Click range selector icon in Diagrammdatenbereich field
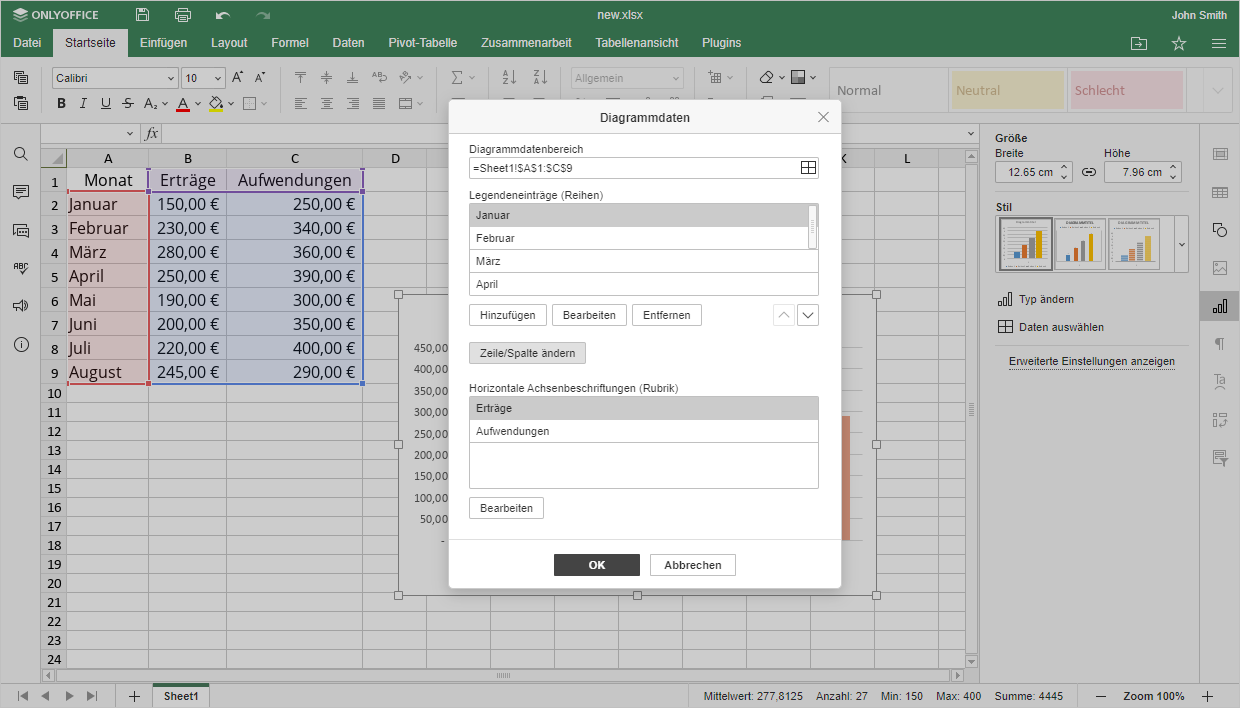This screenshot has height=708, width=1240. [808, 168]
